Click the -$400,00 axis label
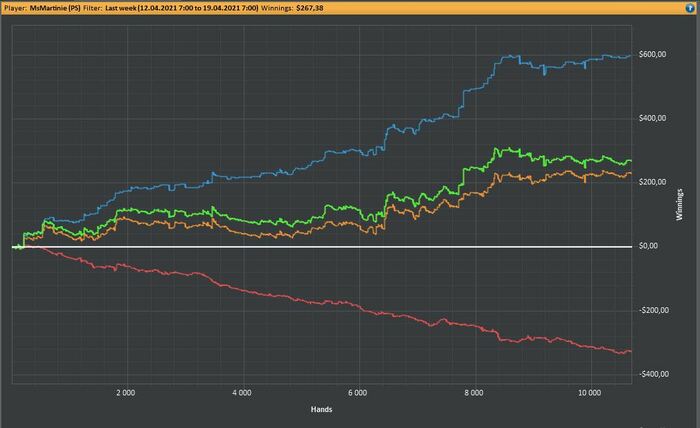This screenshot has width=700, height=428. [654, 374]
